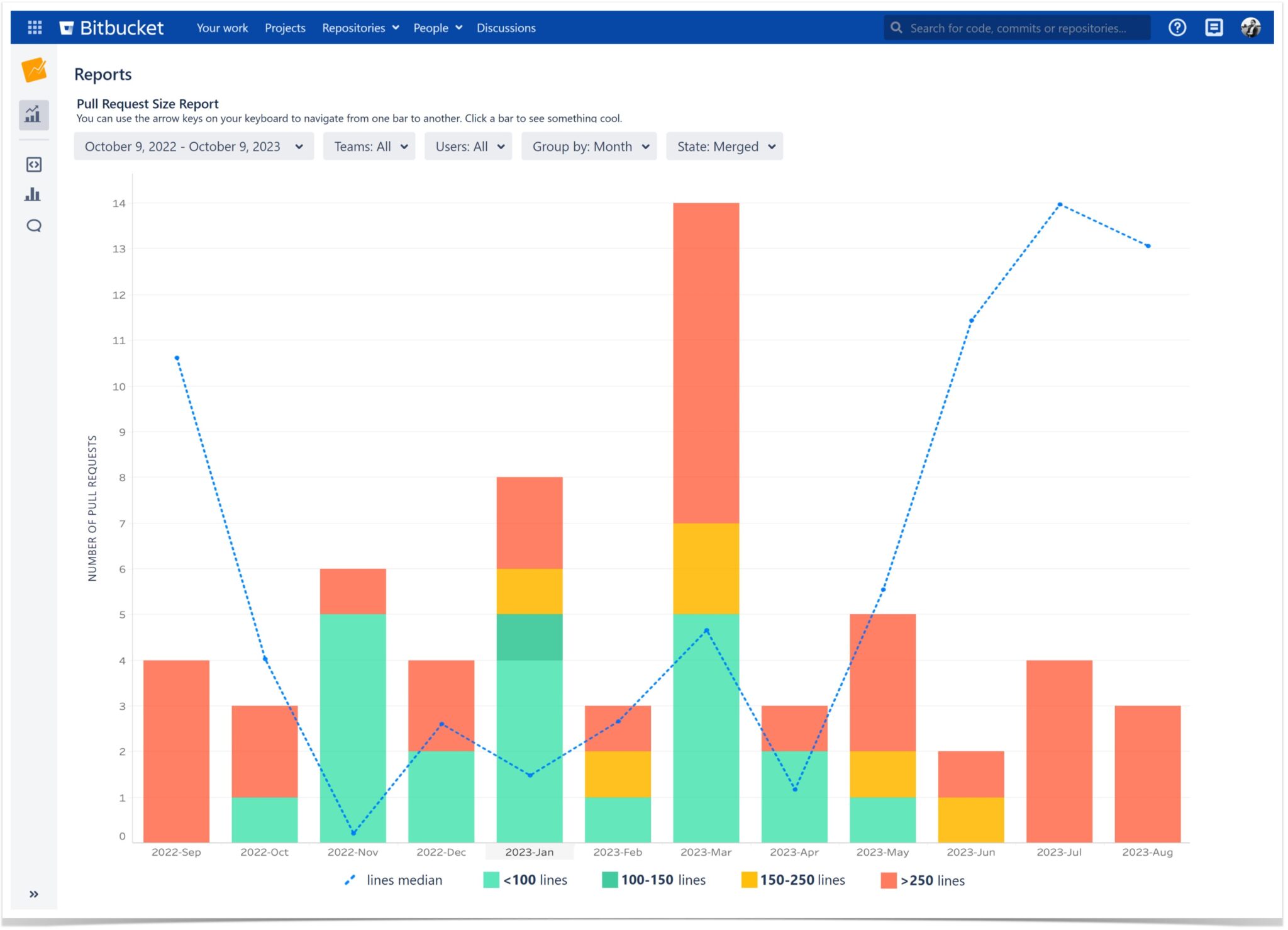Open the app switcher grid icon
The width and height of the screenshot is (1288, 930).
coord(35,27)
